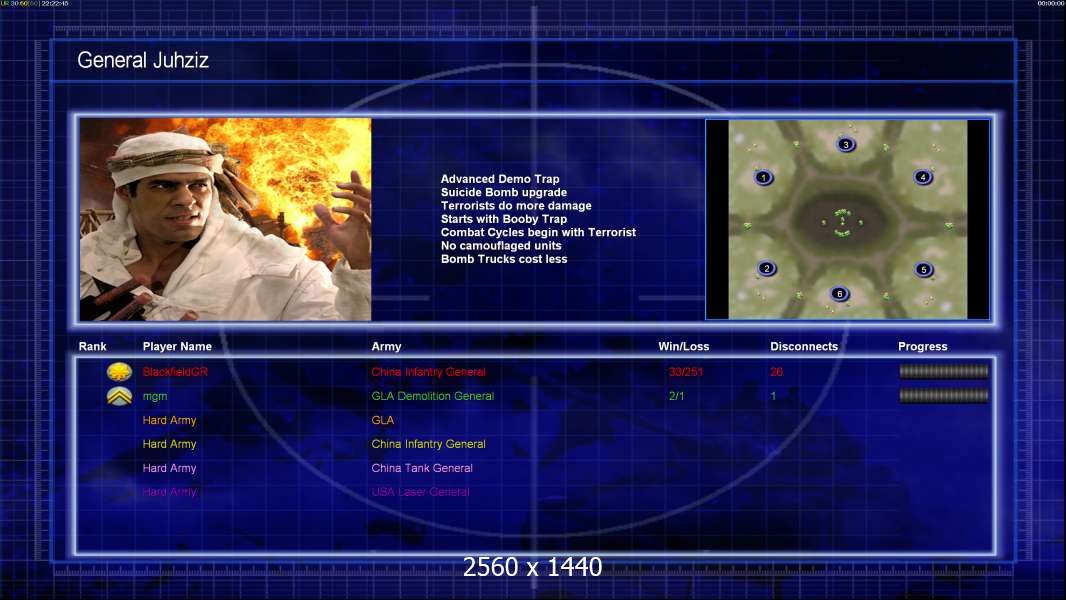Click mgm's chevron rank badge
The image size is (1066, 600).
click(x=119, y=396)
